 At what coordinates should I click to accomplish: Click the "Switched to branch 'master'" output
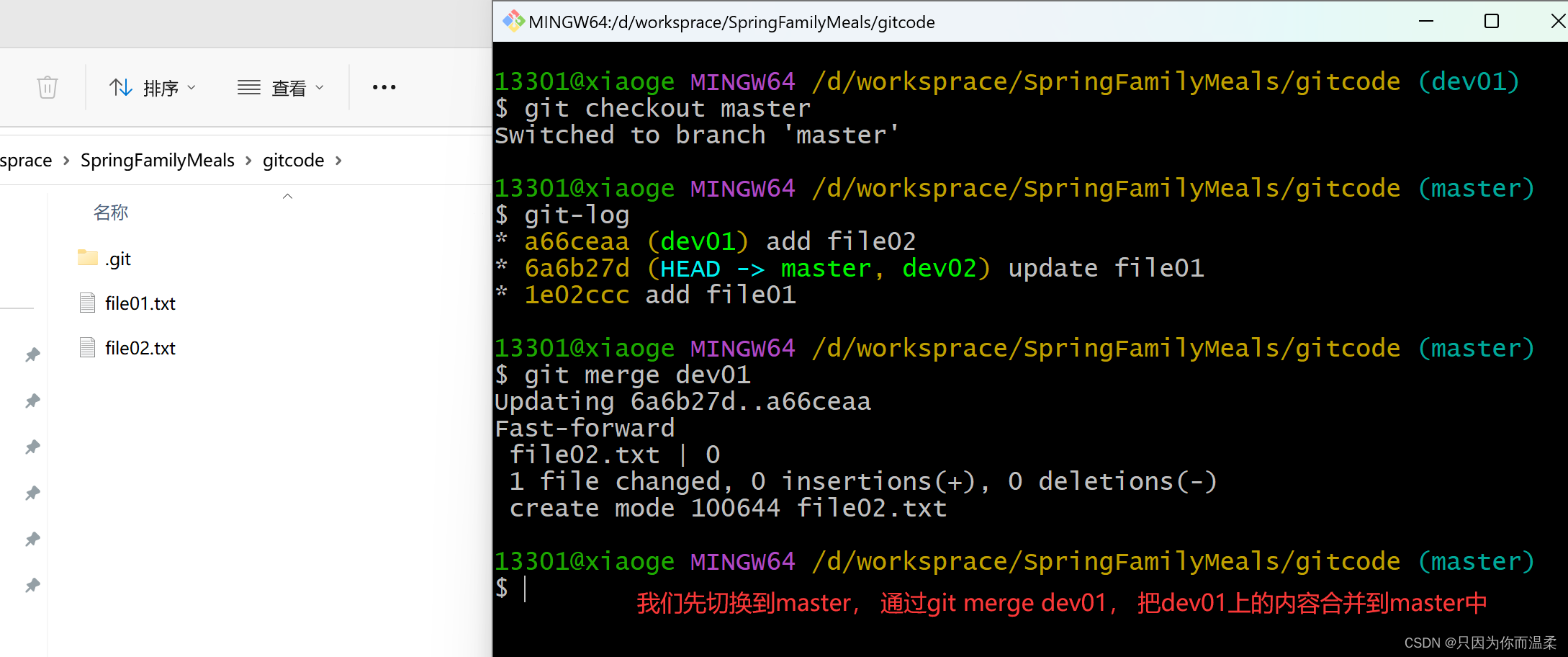point(697,135)
